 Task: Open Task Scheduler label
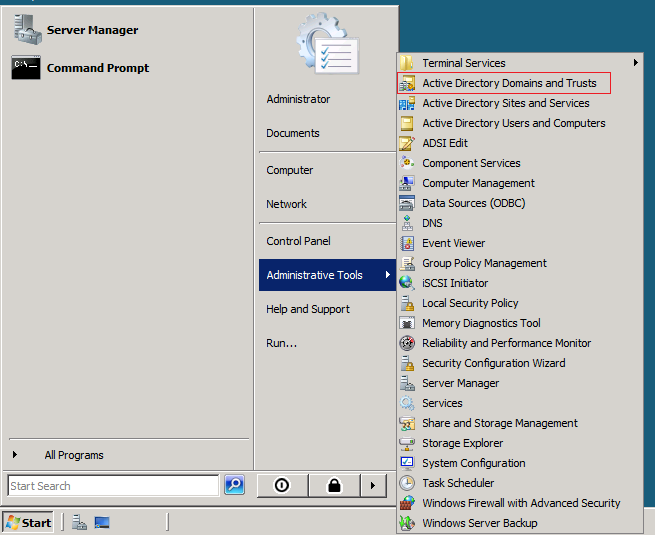tap(458, 483)
